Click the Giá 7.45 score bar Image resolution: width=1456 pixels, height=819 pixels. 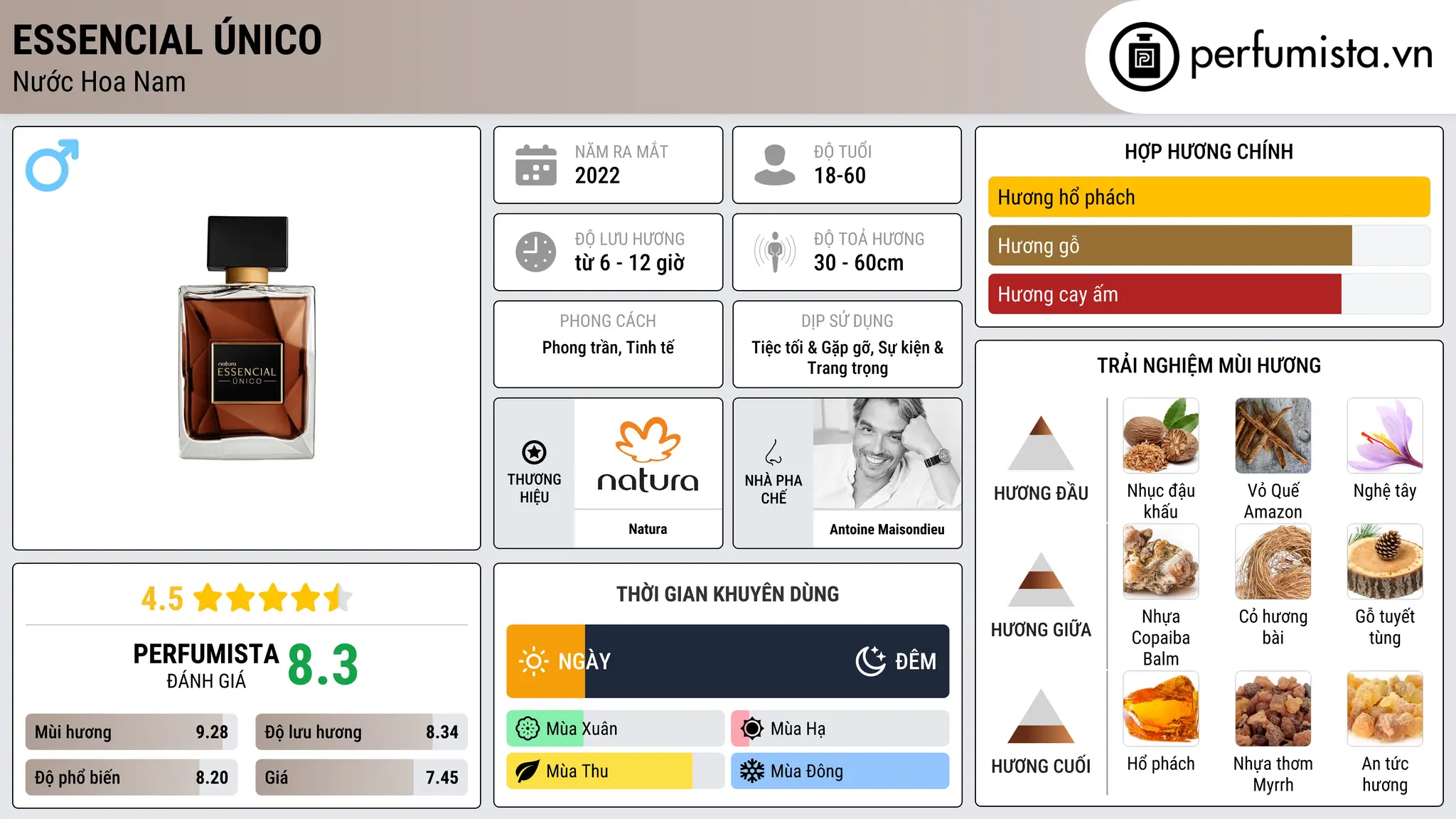362,777
